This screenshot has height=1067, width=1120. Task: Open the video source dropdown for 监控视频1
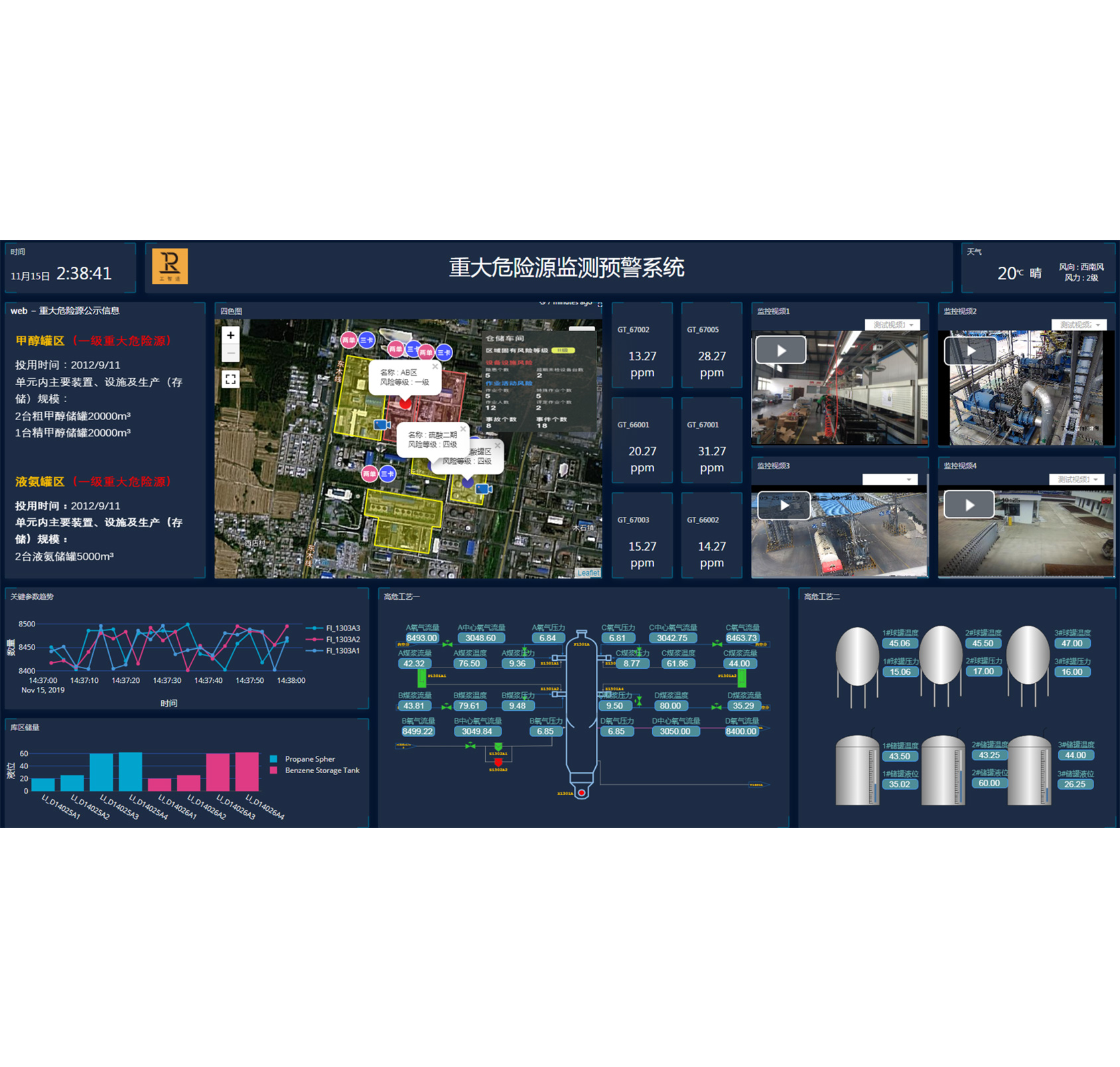(892, 325)
